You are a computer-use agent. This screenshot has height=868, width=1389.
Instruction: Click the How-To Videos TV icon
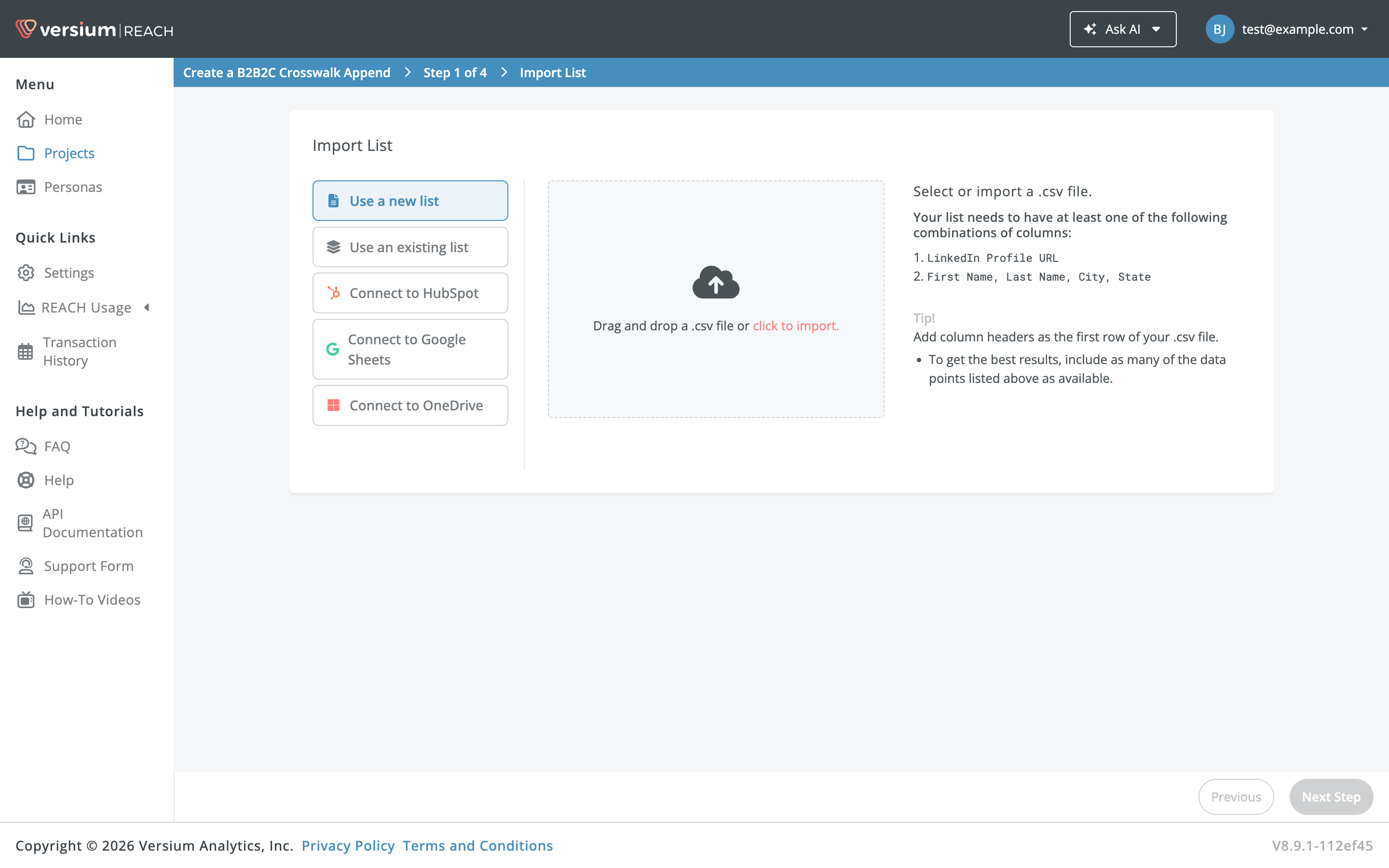click(x=26, y=600)
